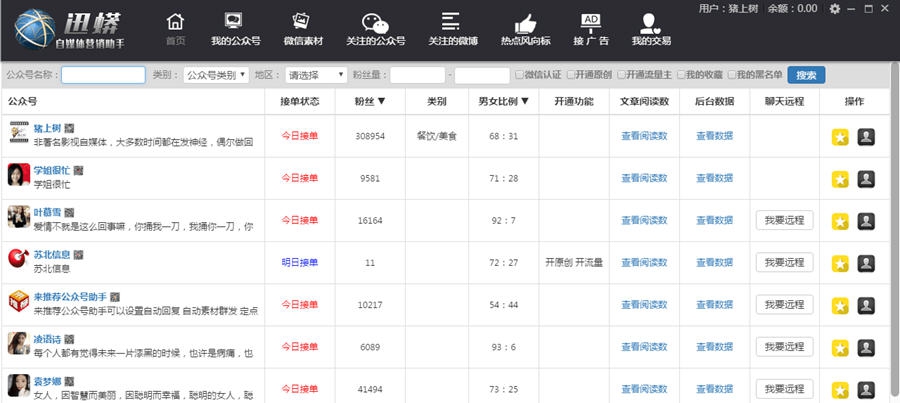Blacklist the 叶慕雪 account via person icon

[866, 221]
